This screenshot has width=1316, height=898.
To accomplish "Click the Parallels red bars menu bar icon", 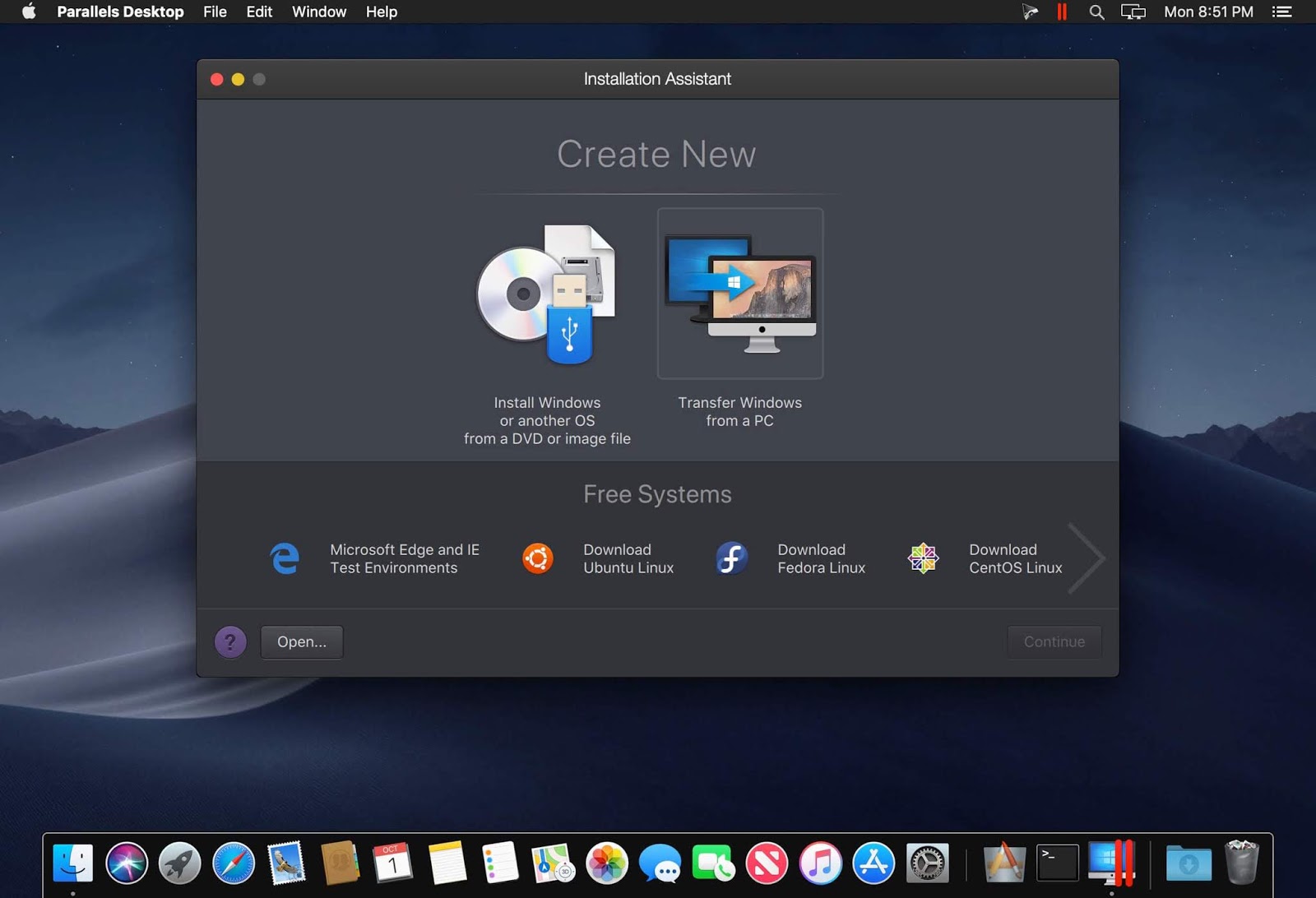I will coord(1062,12).
